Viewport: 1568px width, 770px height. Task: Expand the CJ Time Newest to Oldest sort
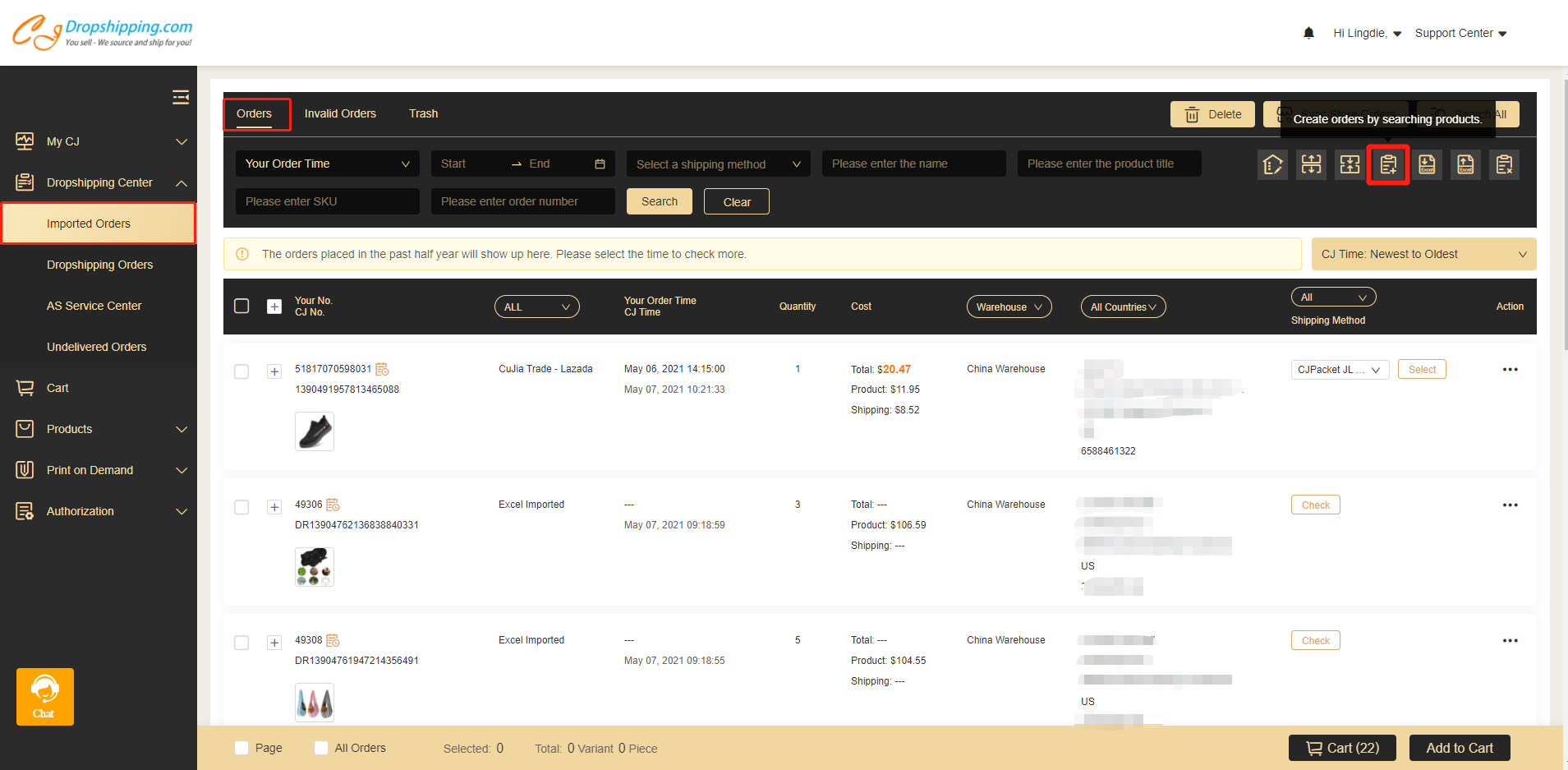pos(1423,254)
